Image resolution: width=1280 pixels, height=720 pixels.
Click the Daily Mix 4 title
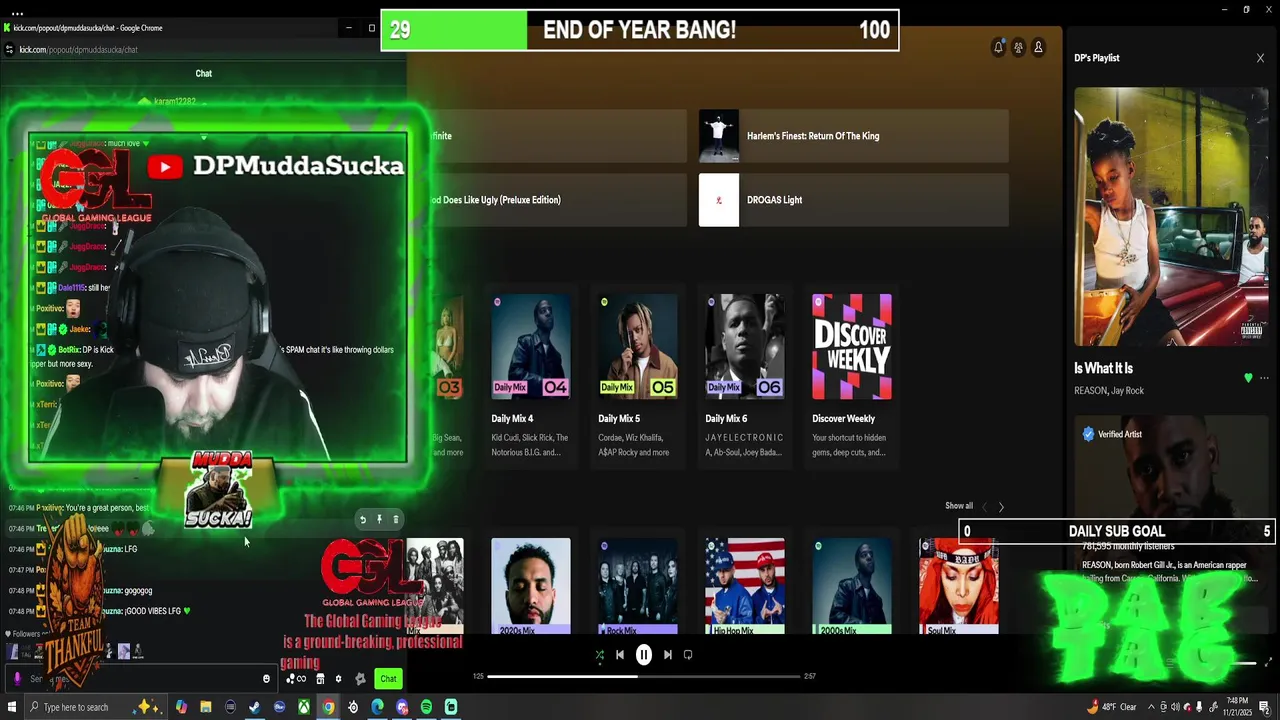point(512,419)
